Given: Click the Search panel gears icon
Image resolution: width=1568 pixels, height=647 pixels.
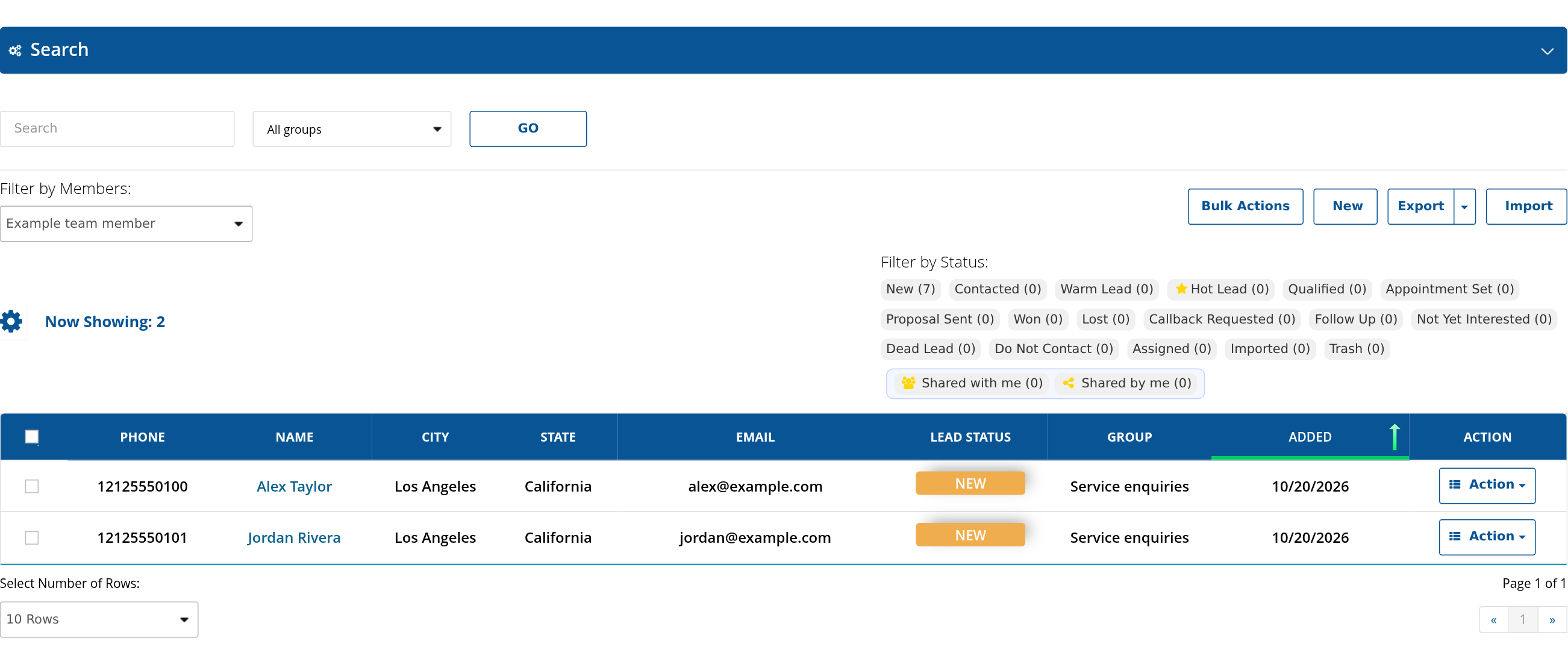Looking at the screenshot, I should pos(15,51).
